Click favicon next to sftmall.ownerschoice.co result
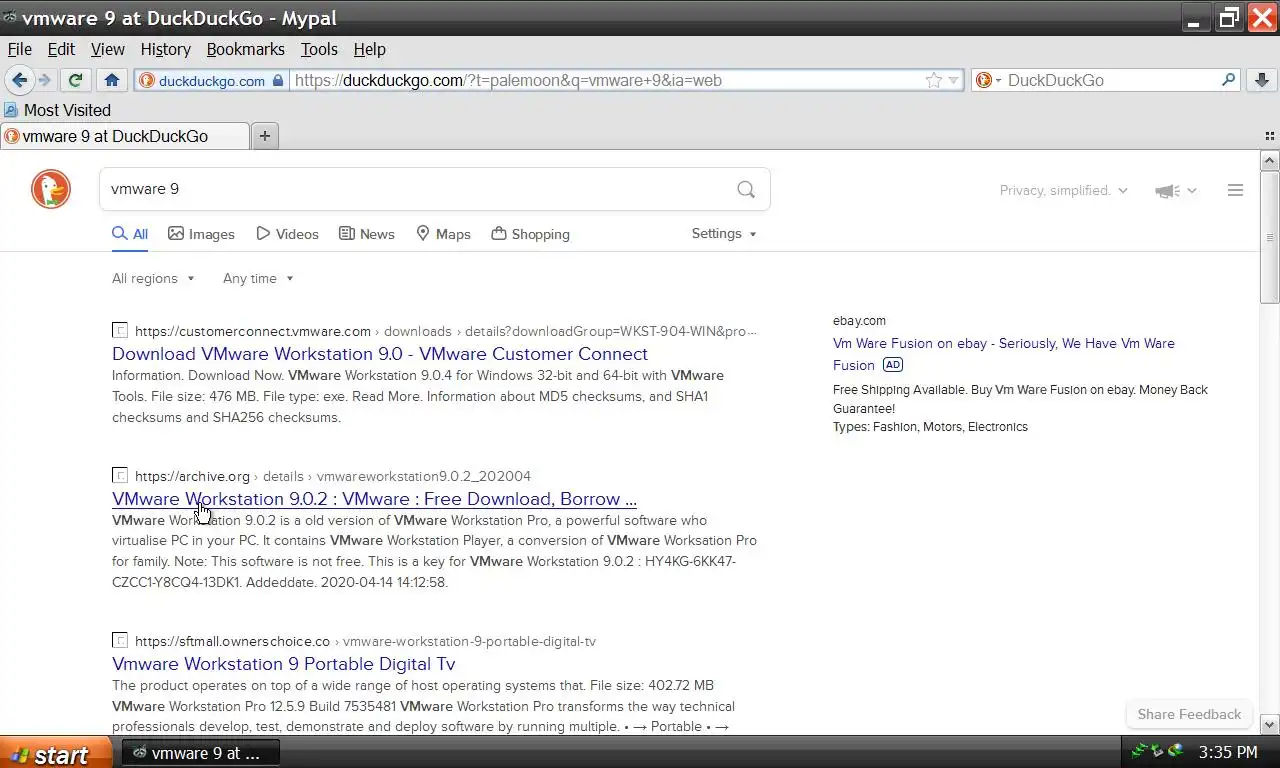This screenshot has height=768, width=1280. (x=120, y=641)
